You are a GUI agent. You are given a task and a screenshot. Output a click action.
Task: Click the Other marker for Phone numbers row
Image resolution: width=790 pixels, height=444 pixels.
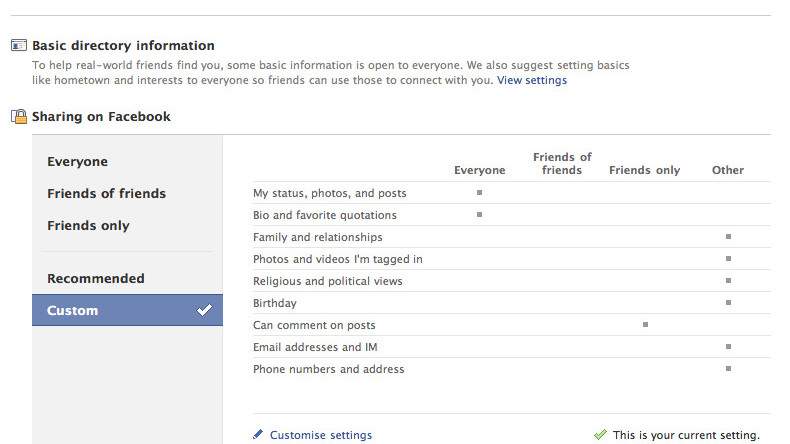point(728,368)
